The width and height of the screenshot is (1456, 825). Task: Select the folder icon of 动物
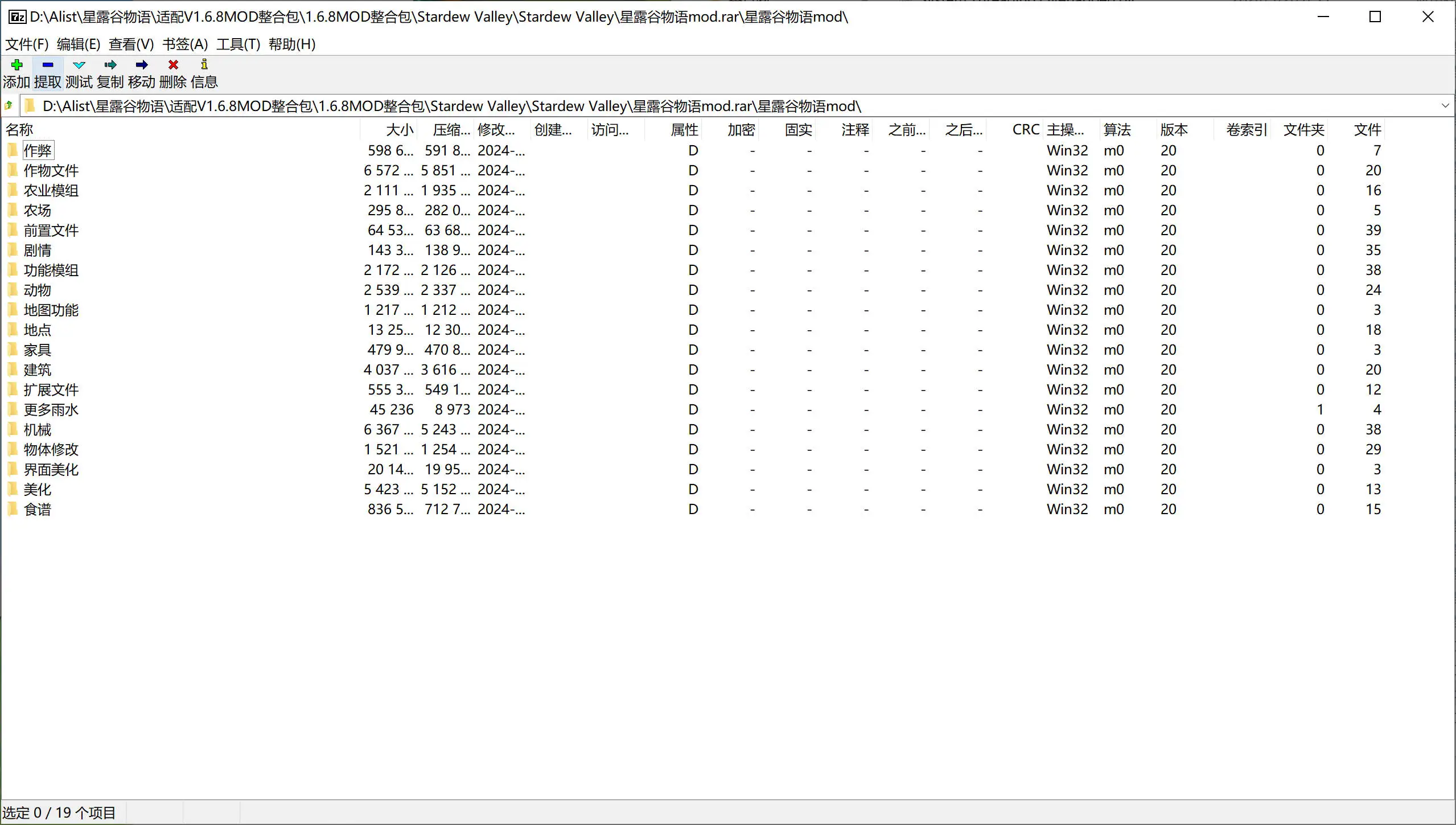(13, 290)
